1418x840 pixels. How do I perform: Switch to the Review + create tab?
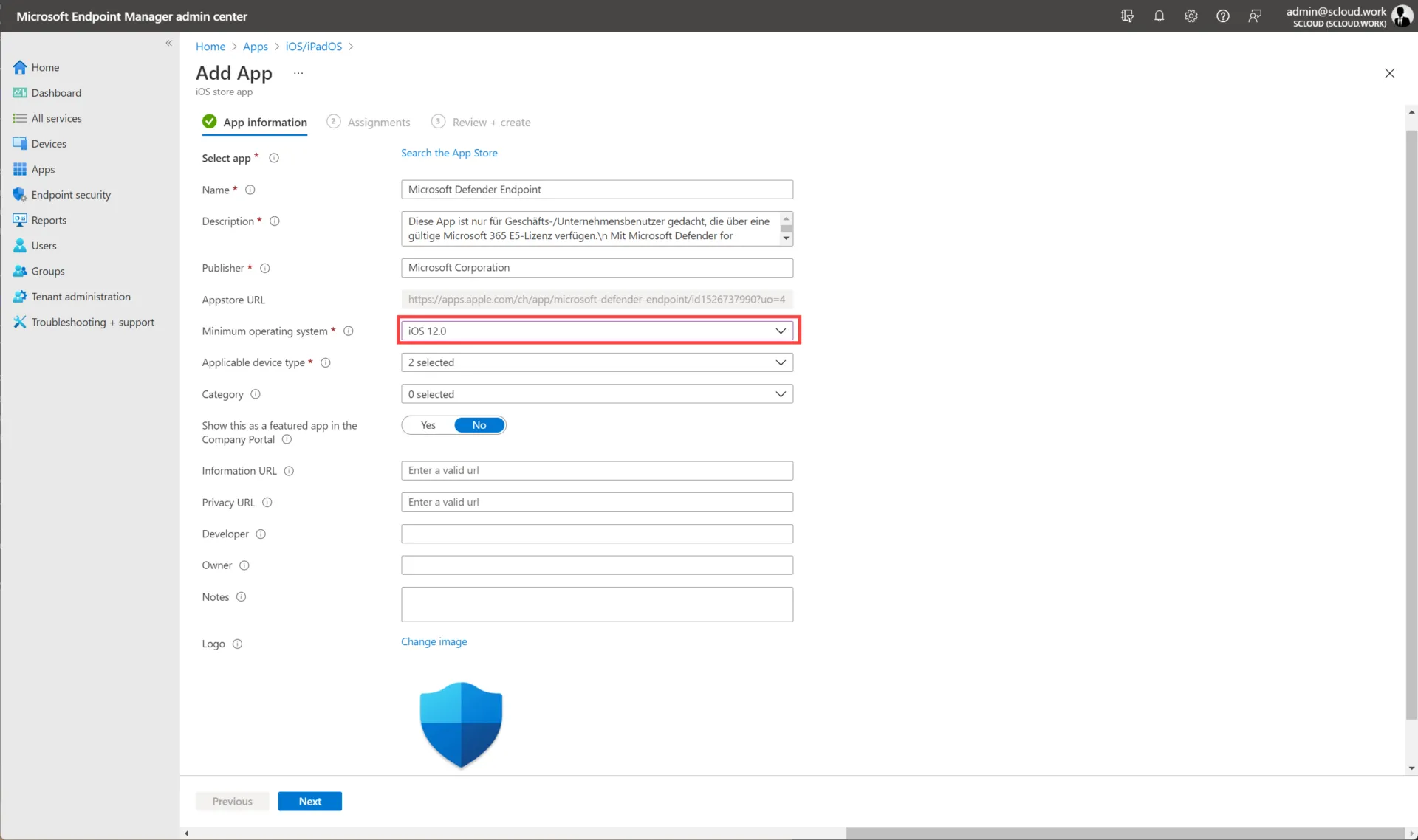[x=482, y=122]
